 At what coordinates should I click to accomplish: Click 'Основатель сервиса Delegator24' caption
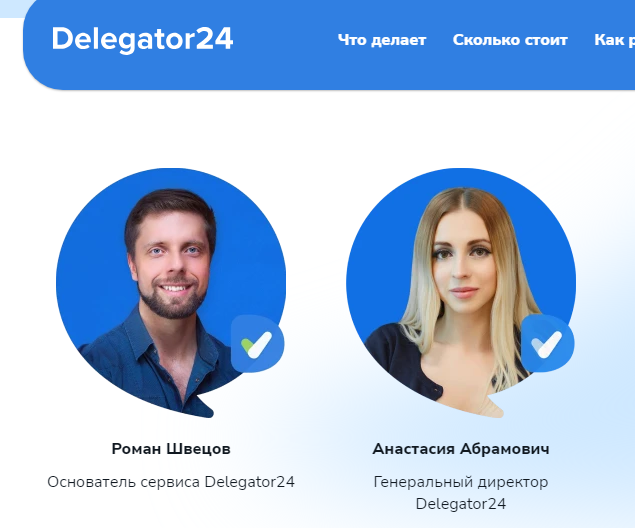click(x=171, y=482)
